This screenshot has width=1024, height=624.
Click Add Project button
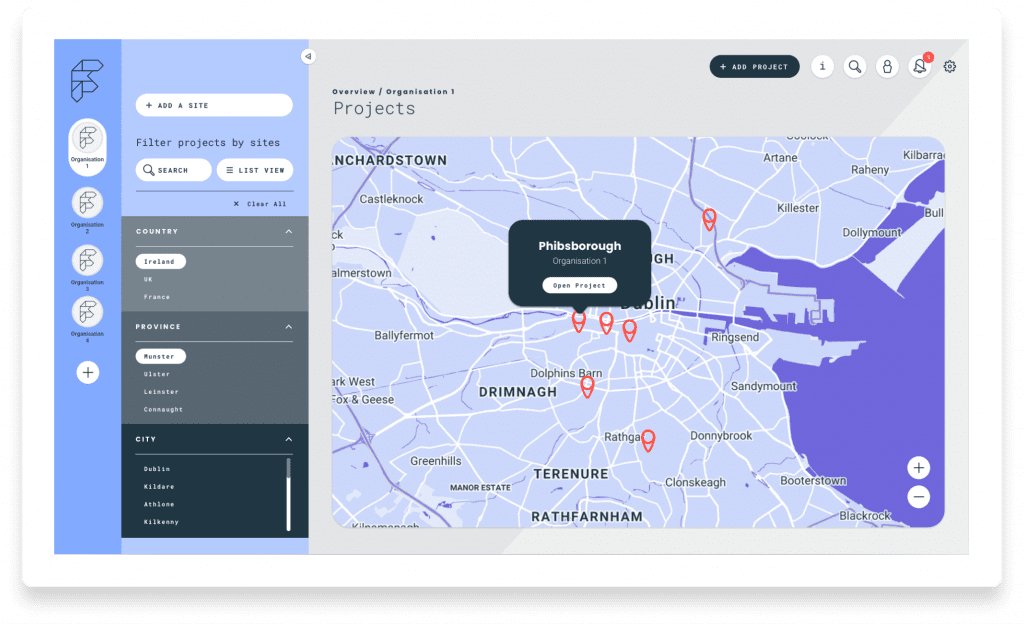754,67
